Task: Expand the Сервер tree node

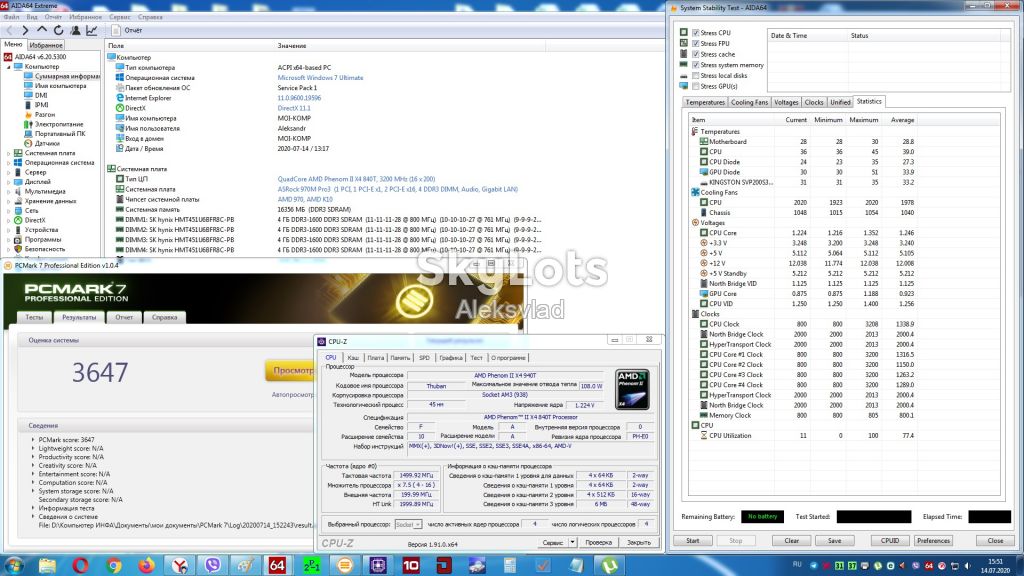Action: [8, 172]
